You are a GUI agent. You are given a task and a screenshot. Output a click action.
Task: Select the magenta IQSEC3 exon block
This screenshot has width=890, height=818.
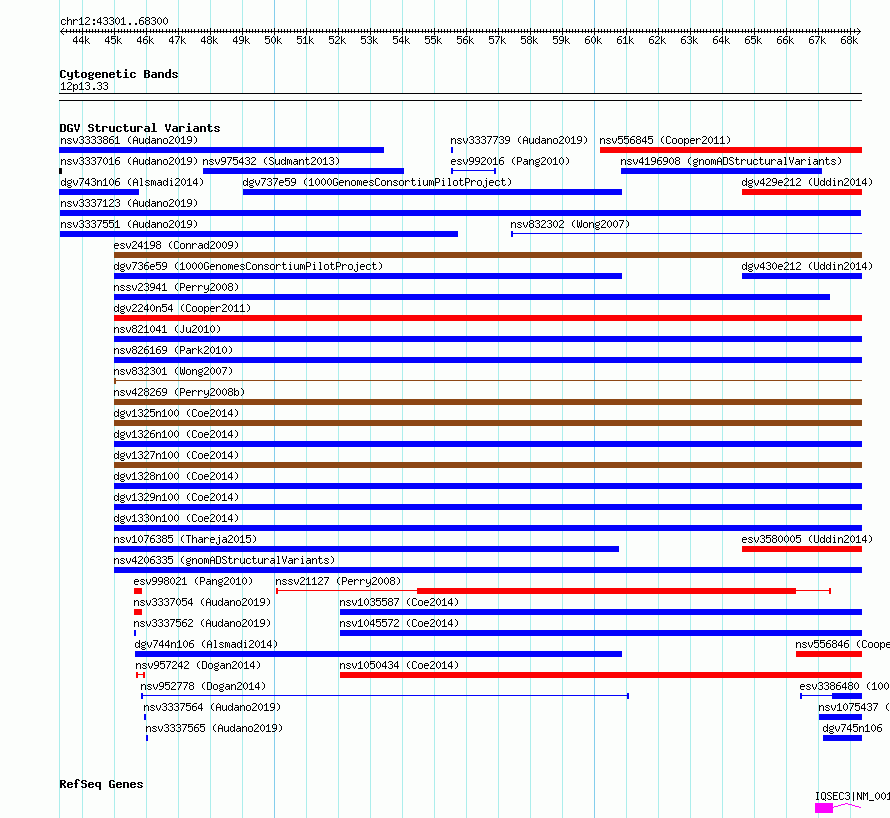click(824, 808)
